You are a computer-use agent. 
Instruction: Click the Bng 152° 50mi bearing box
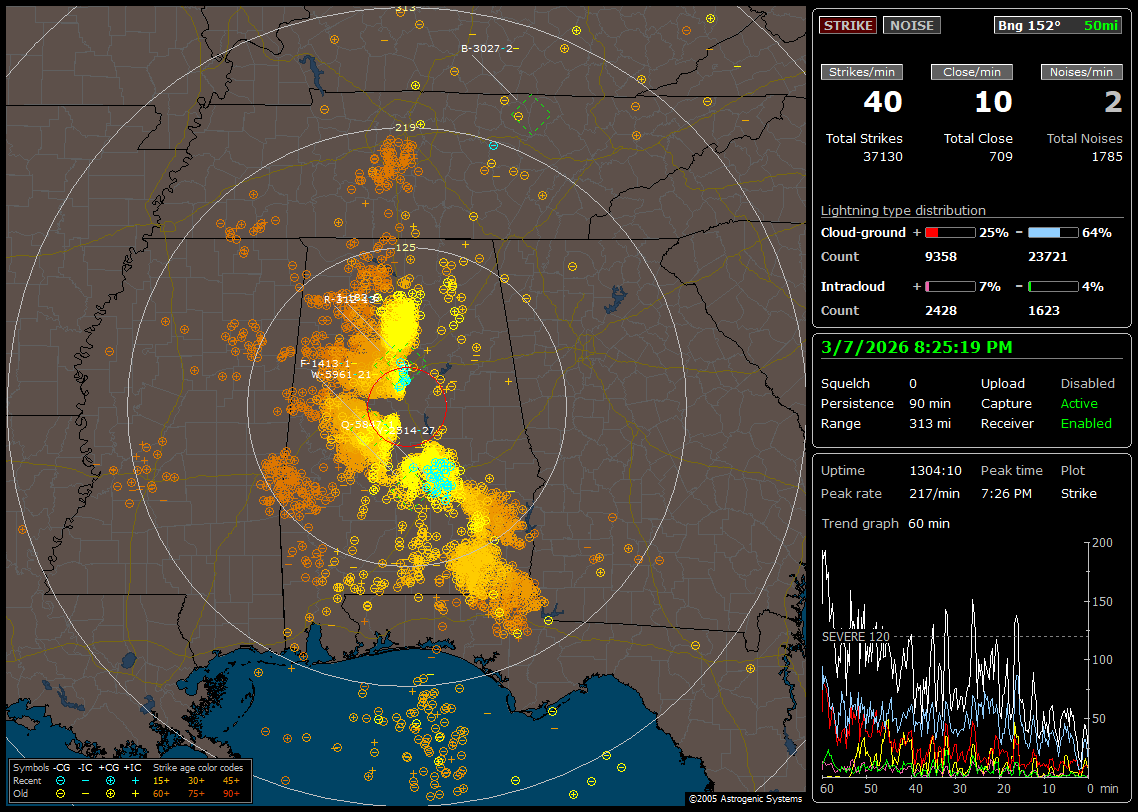pos(1059,25)
